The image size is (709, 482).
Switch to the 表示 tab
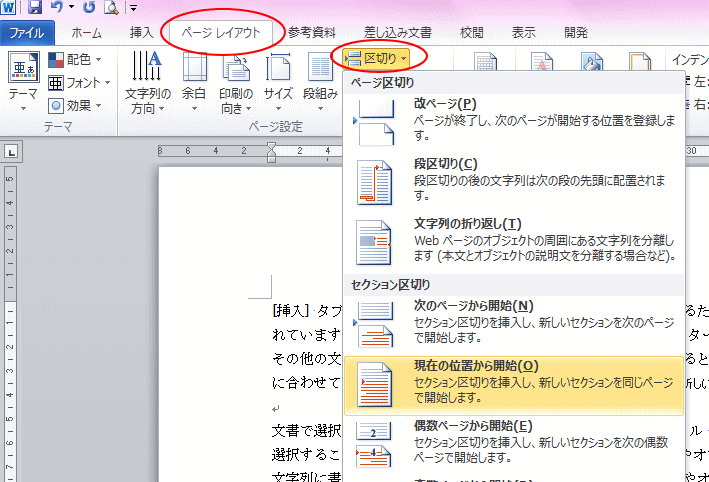[524, 33]
